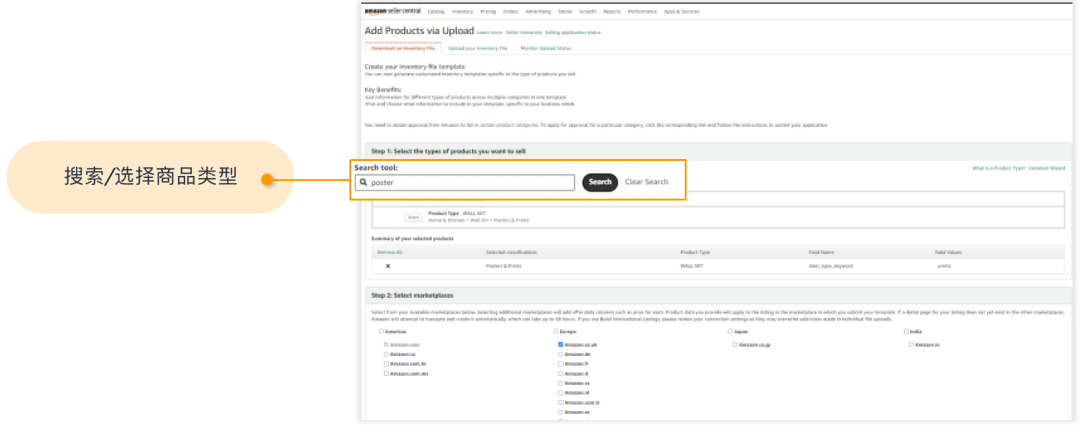Click the Remove All link
The image size is (1080, 425).
pyautogui.click(x=389, y=253)
